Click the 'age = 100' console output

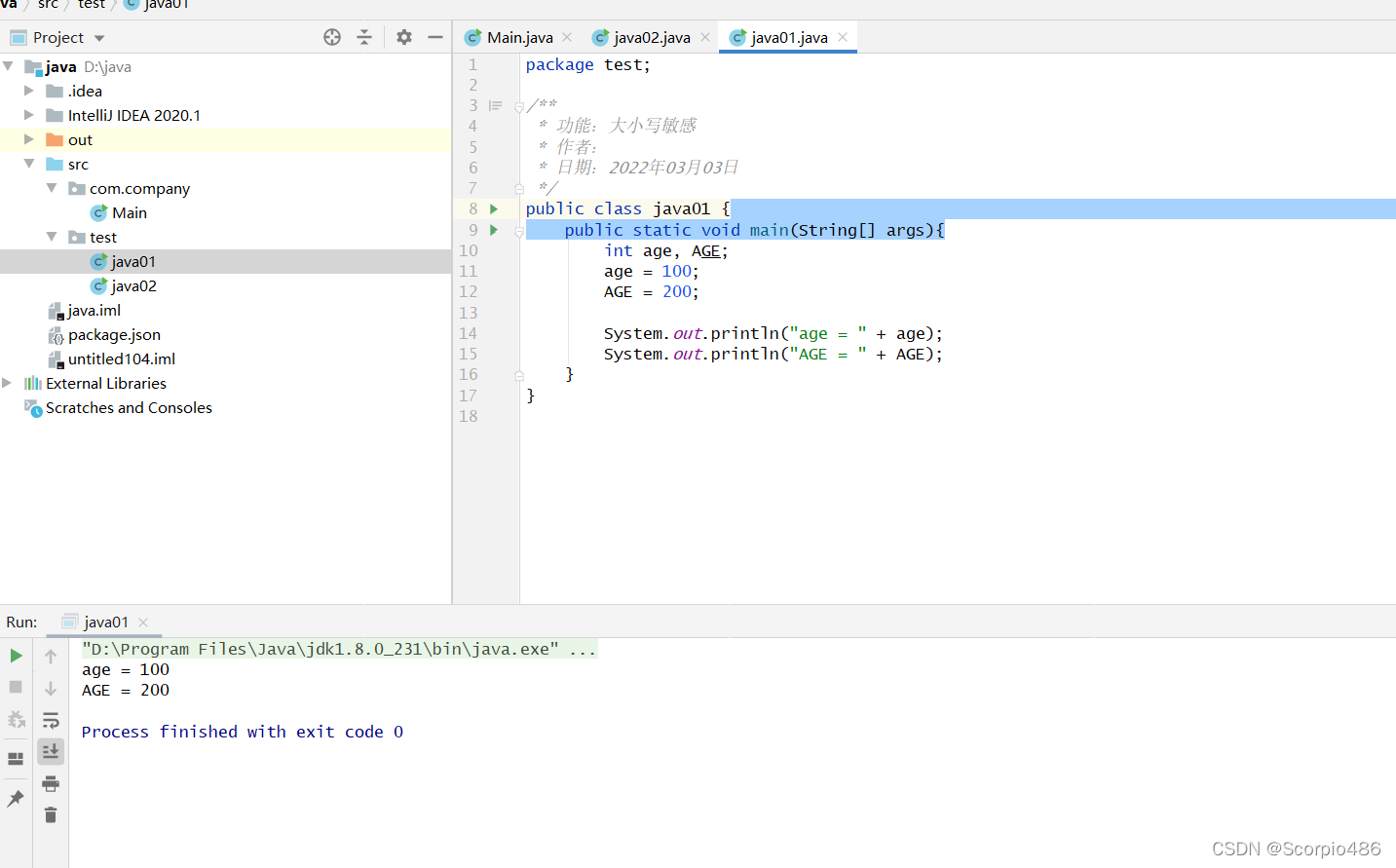126,669
